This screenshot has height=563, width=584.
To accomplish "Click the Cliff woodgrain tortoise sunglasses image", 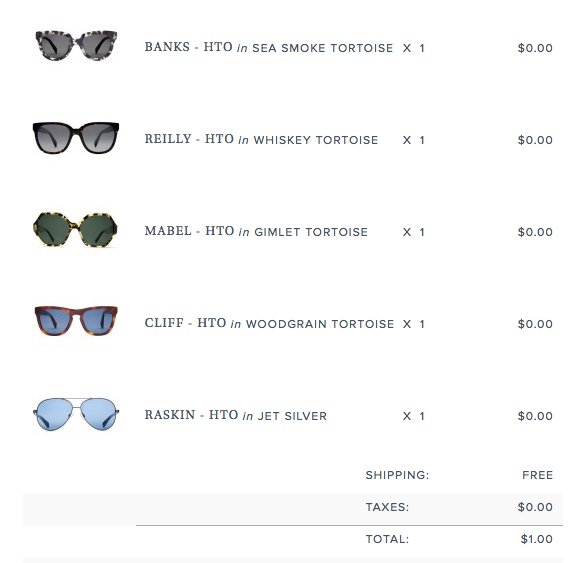I will click(x=76, y=321).
